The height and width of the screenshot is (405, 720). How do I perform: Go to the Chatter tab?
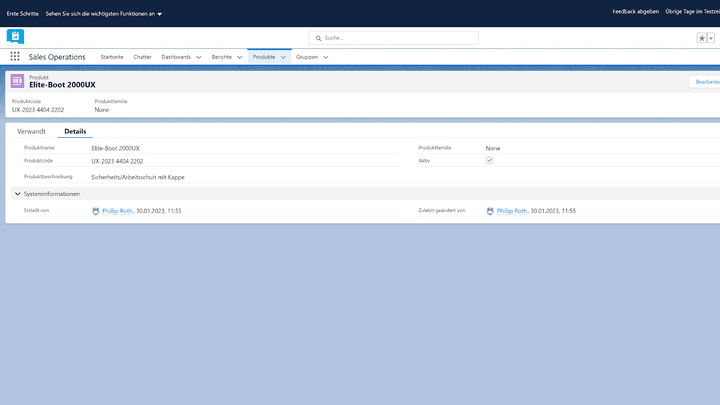click(142, 57)
